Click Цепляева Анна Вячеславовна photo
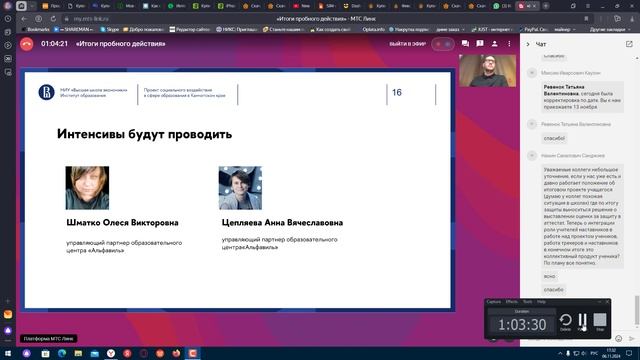The height and width of the screenshot is (360, 640). (240, 188)
